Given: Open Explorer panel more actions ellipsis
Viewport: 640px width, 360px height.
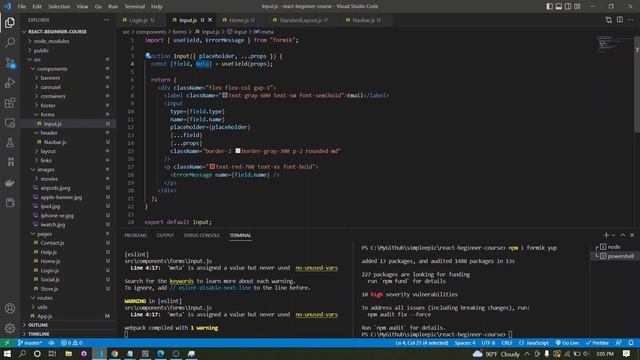Looking at the screenshot, I should click(107, 20).
